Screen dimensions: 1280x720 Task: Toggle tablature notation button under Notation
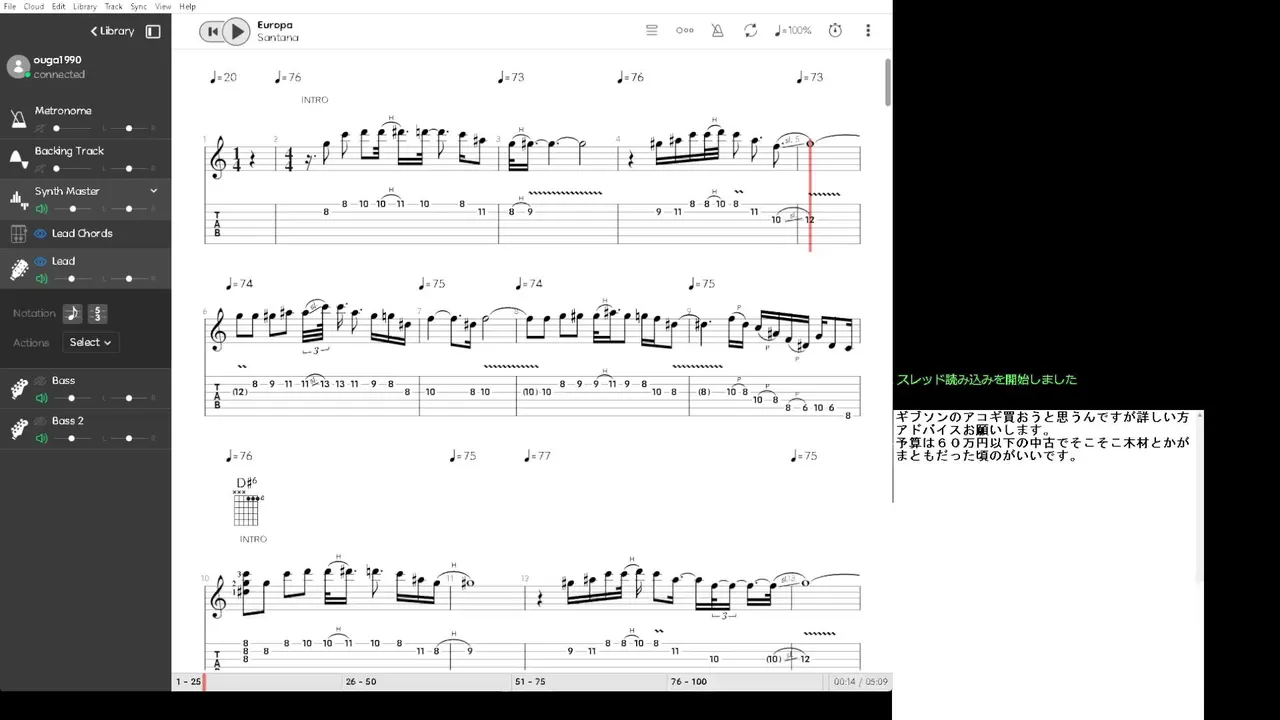(x=97, y=314)
